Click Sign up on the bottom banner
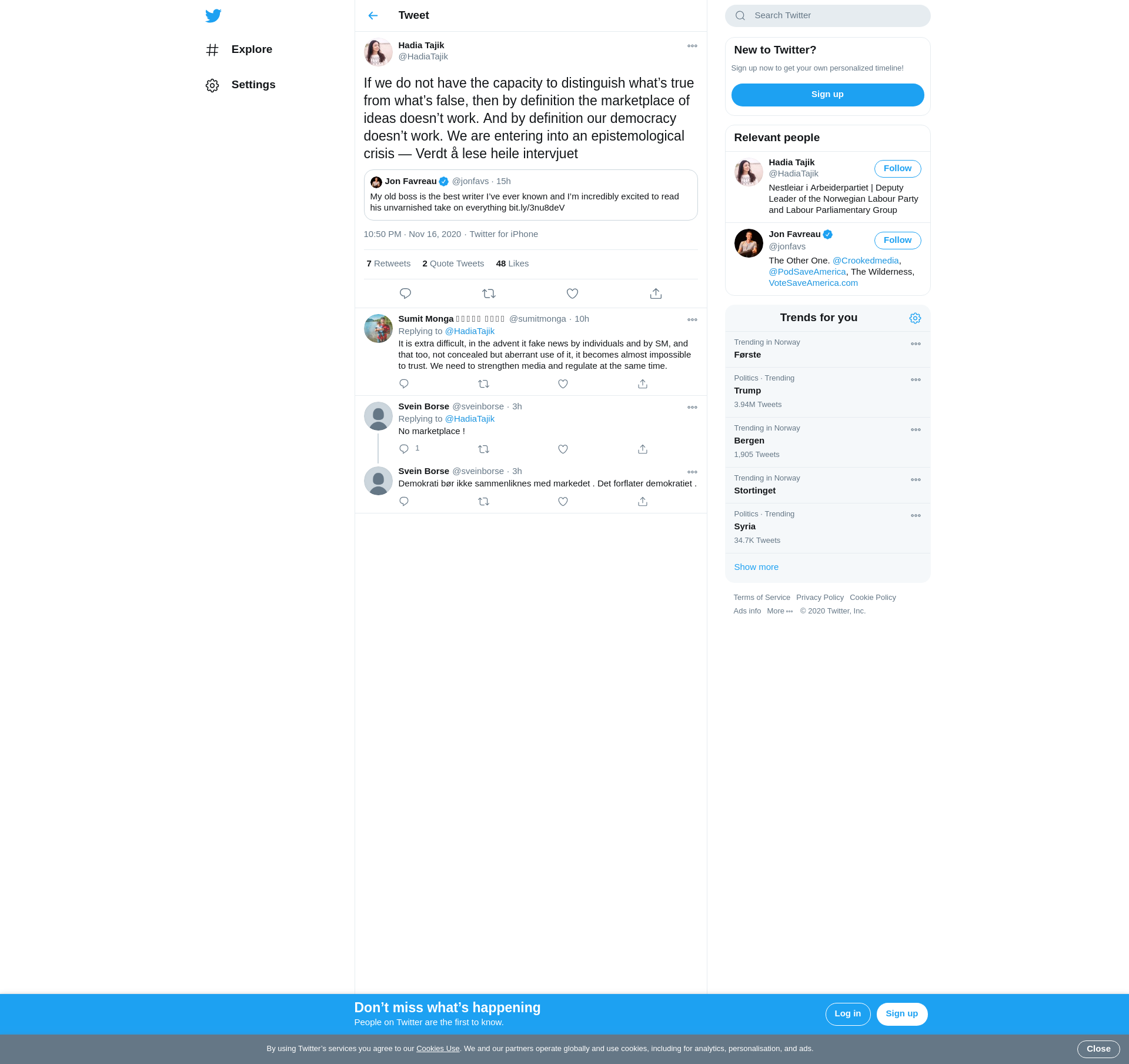 click(901, 1014)
